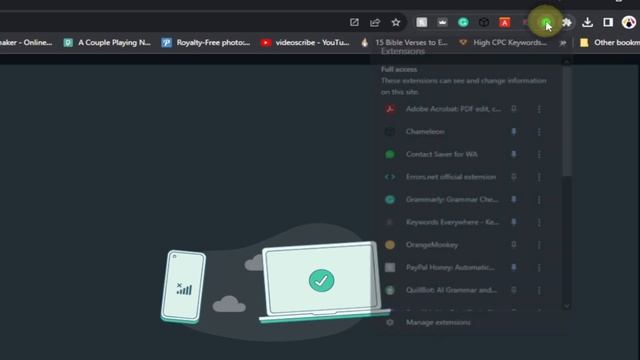Open more actions for QuillBot
The image size is (640, 360).
[x=539, y=290]
